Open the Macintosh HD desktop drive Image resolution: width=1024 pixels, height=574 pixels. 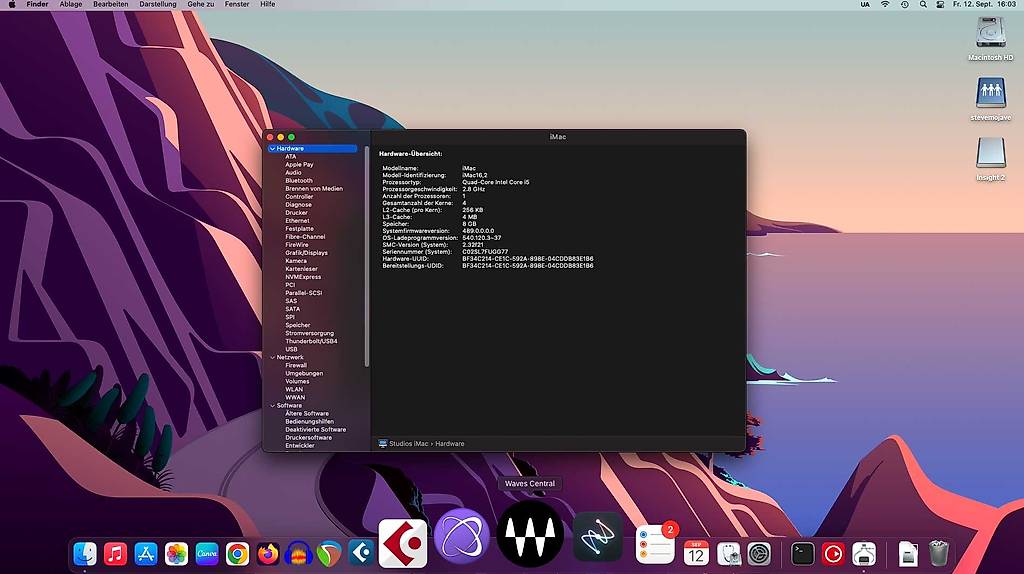[x=991, y=33]
